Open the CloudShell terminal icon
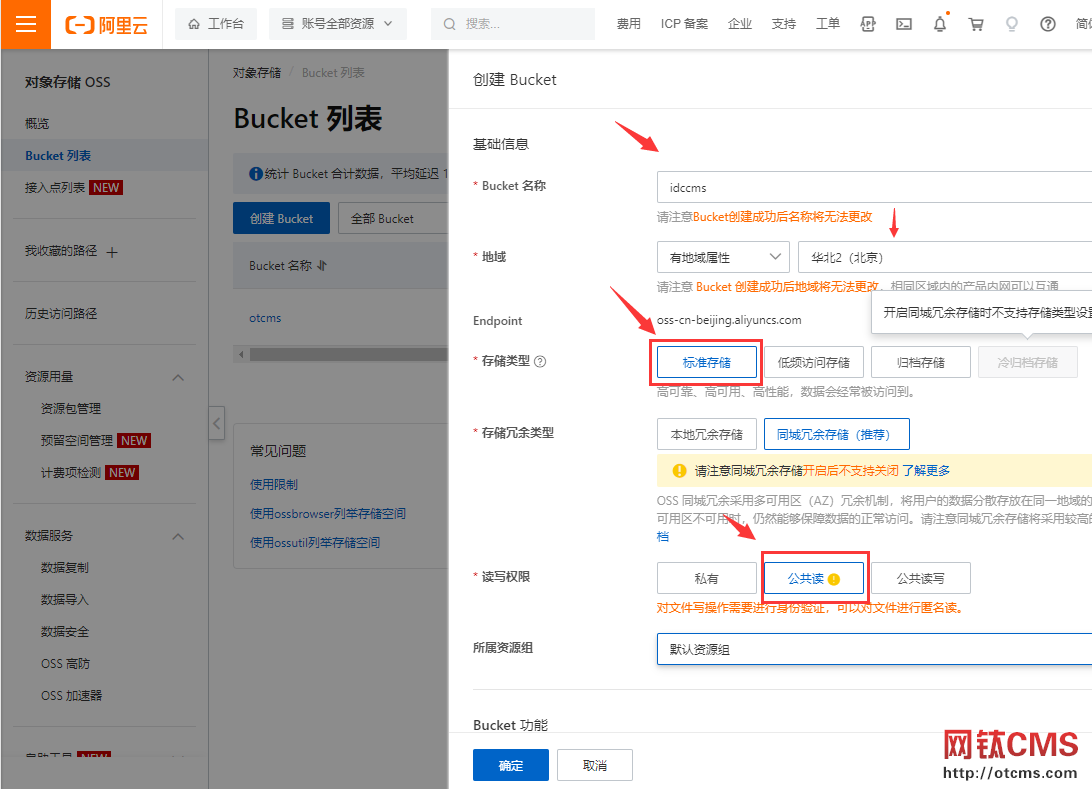 pyautogui.click(x=904, y=23)
